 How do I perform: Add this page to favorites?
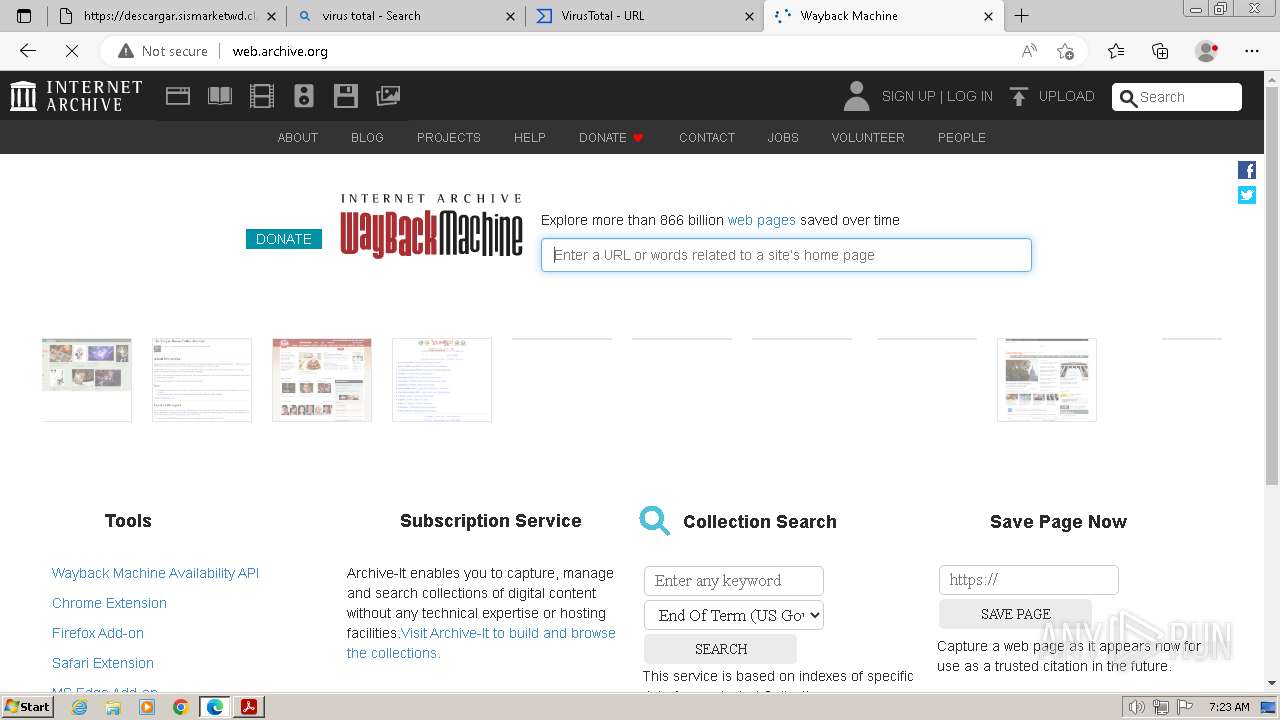click(x=1066, y=51)
